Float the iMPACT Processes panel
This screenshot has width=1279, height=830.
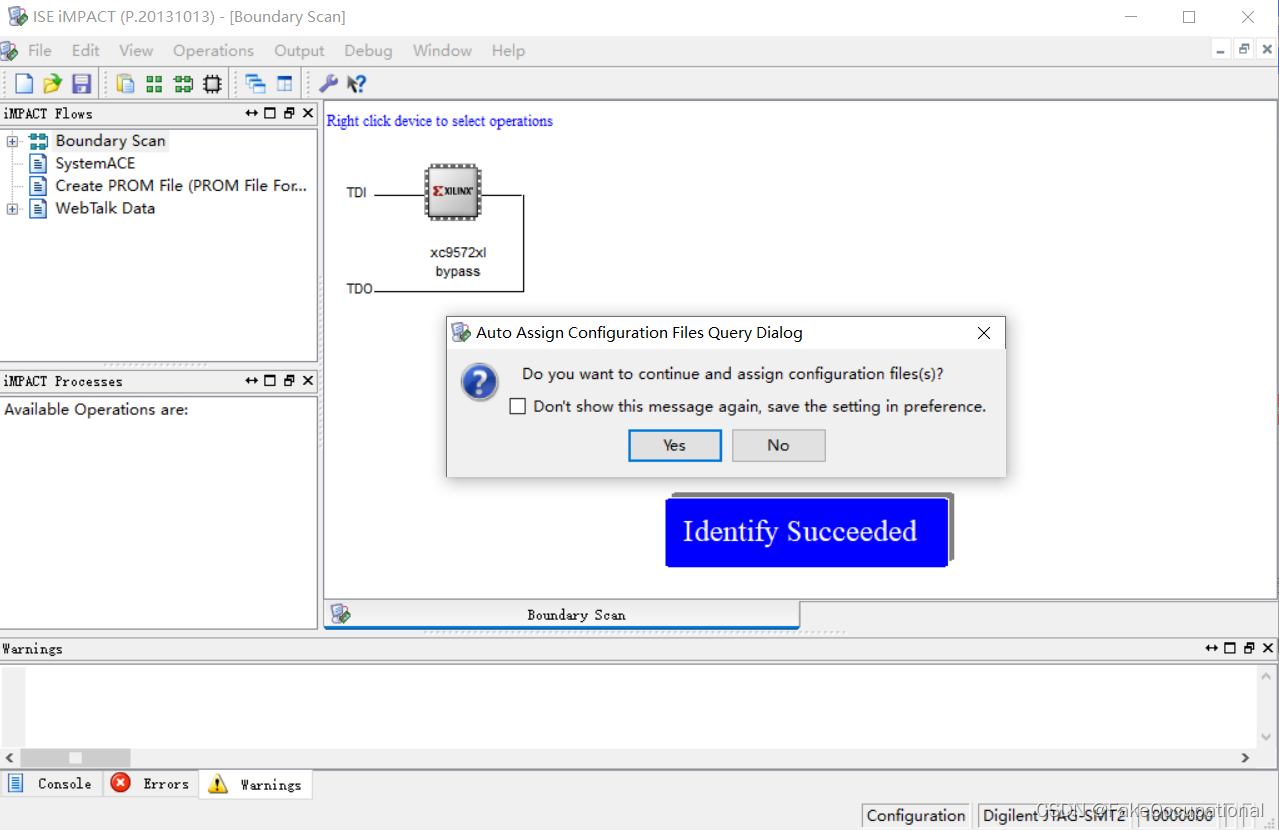(x=289, y=381)
